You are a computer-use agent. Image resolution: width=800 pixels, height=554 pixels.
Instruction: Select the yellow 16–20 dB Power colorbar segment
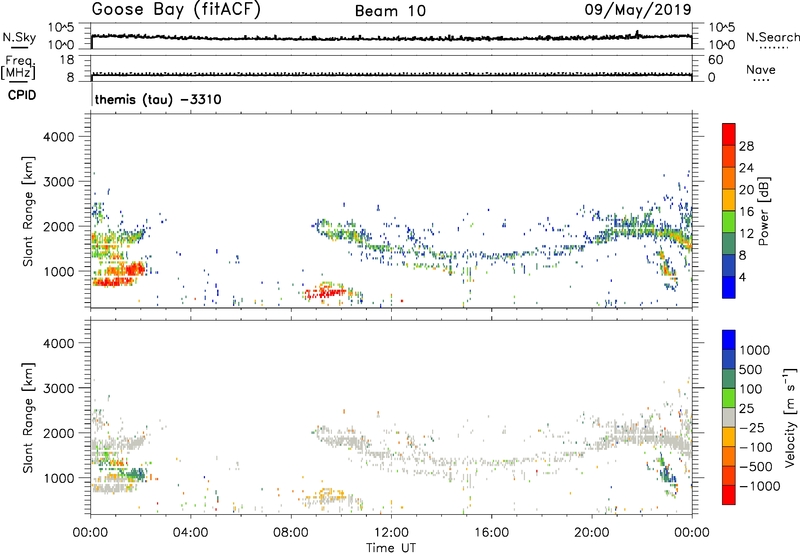pyautogui.click(x=729, y=200)
